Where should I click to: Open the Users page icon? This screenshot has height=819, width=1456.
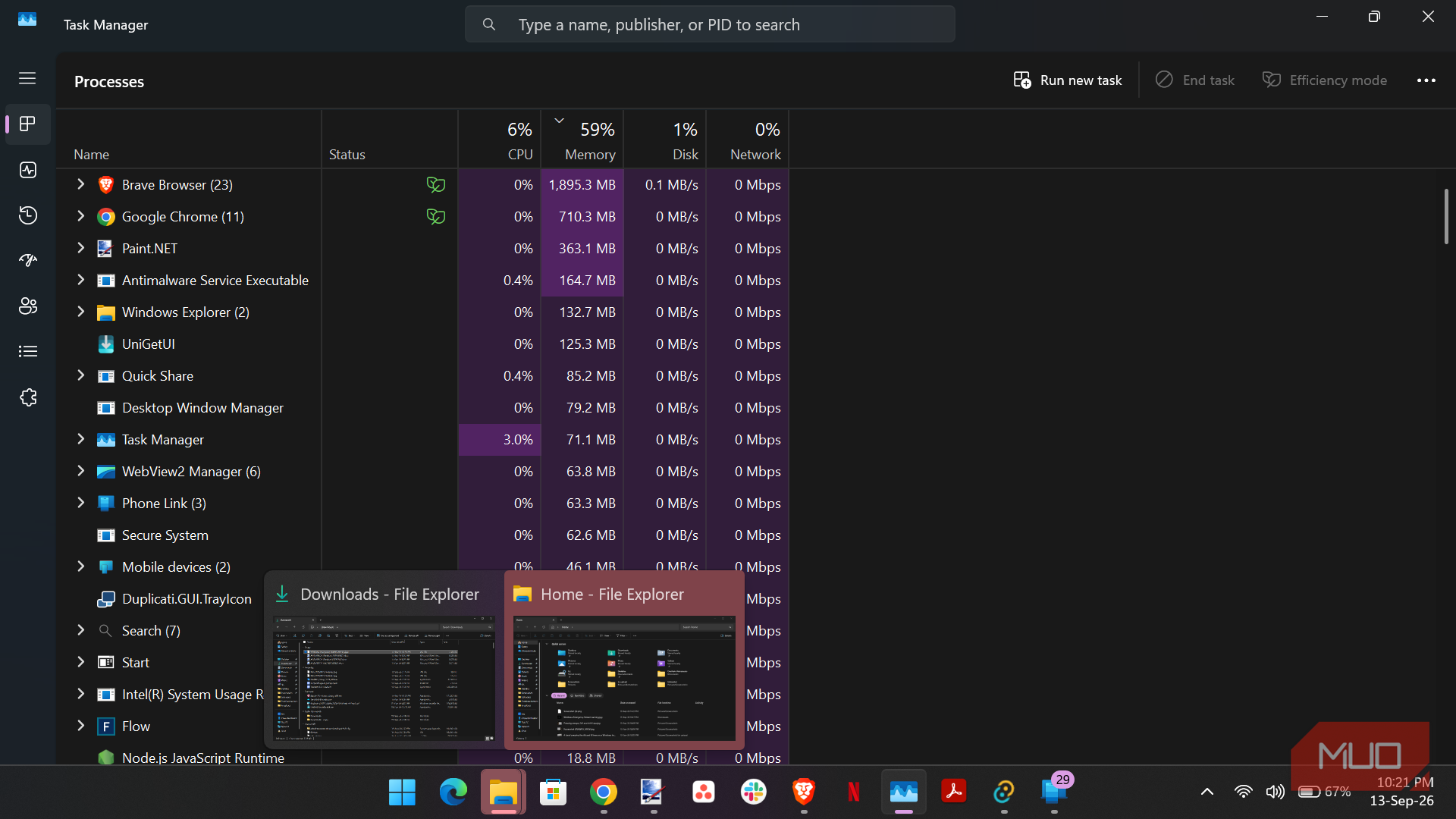point(28,306)
